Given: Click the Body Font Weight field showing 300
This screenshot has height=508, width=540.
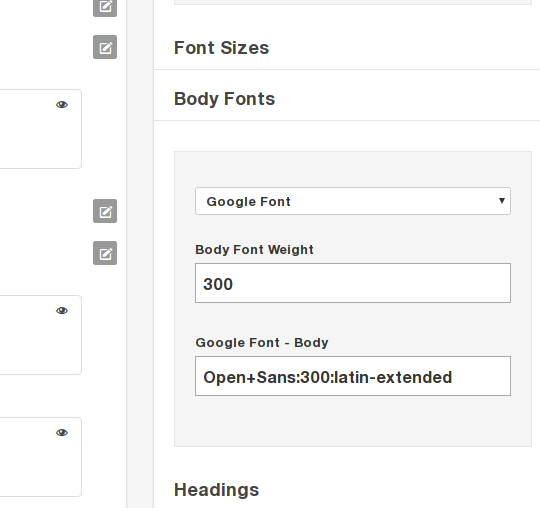Looking at the screenshot, I should (353, 283).
